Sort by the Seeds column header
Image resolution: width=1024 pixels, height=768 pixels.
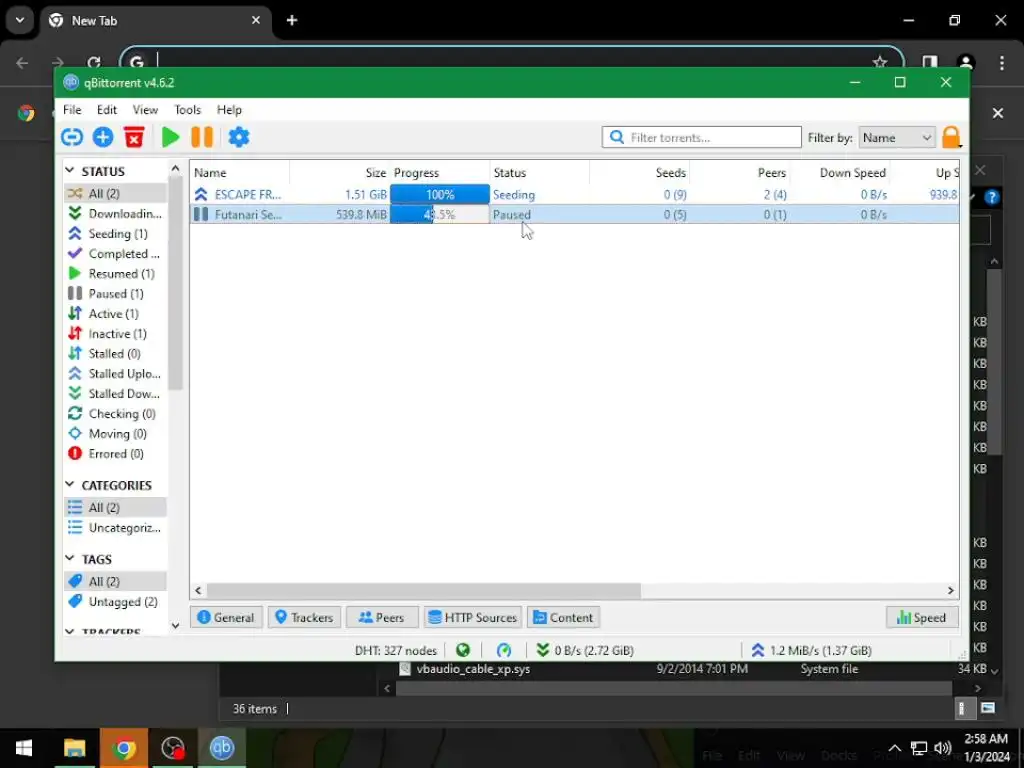pyautogui.click(x=640, y=172)
